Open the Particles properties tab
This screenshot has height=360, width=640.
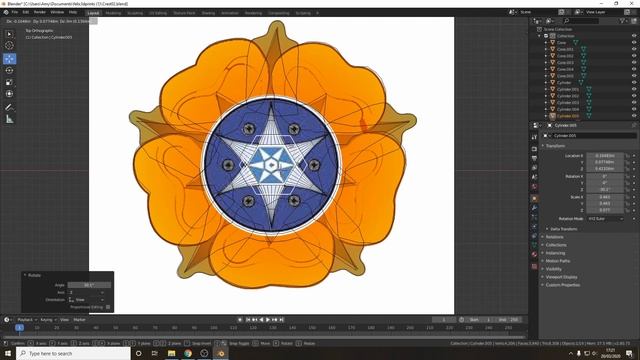tap(534, 217)
